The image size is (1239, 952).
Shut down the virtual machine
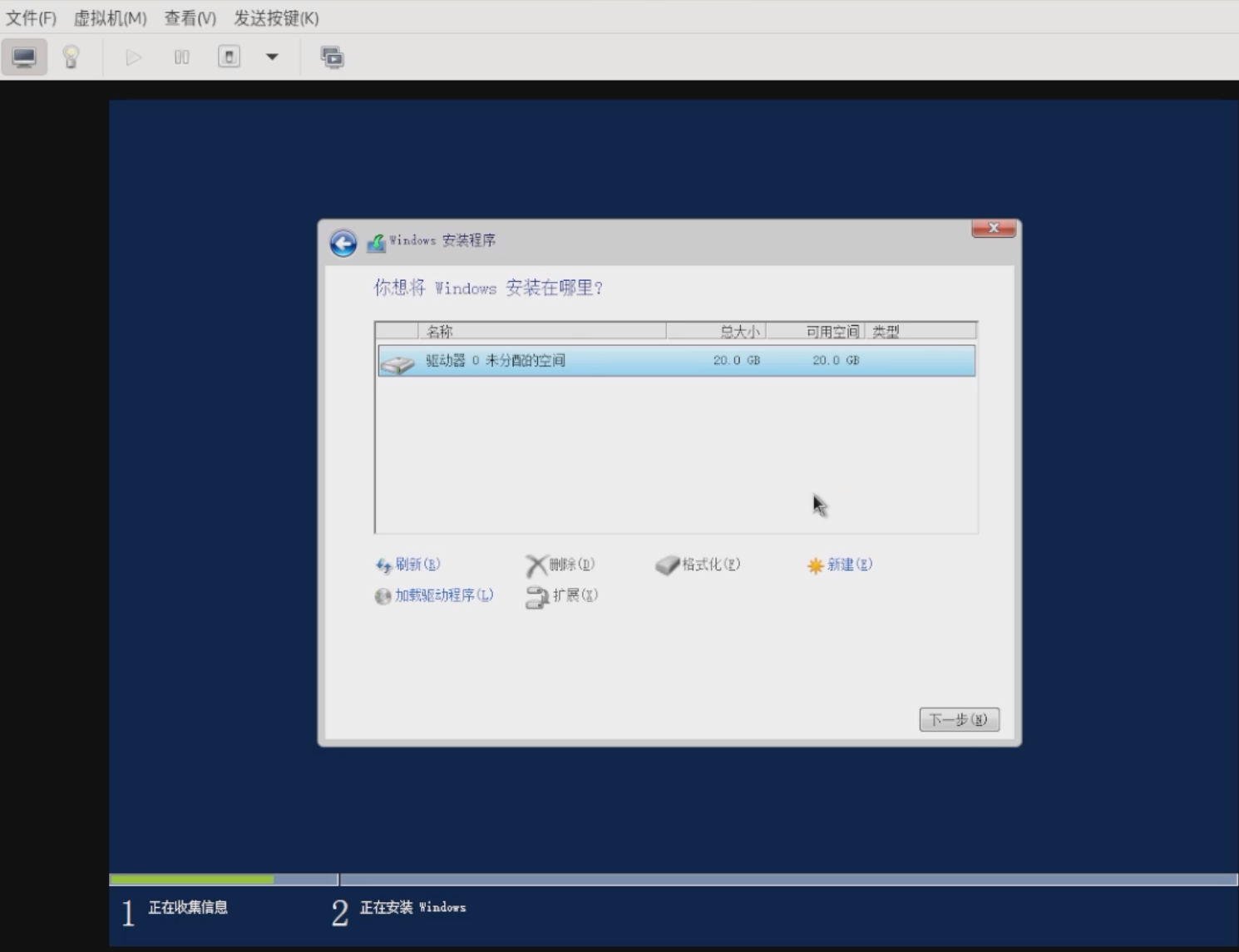229,57
